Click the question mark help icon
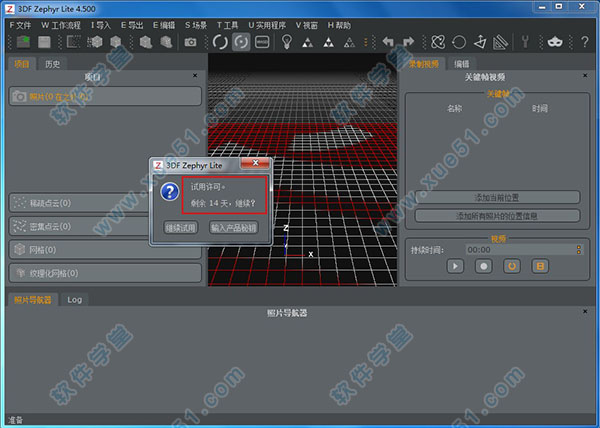Viewport: 600px width, 428px height. [x=585, y=42]
